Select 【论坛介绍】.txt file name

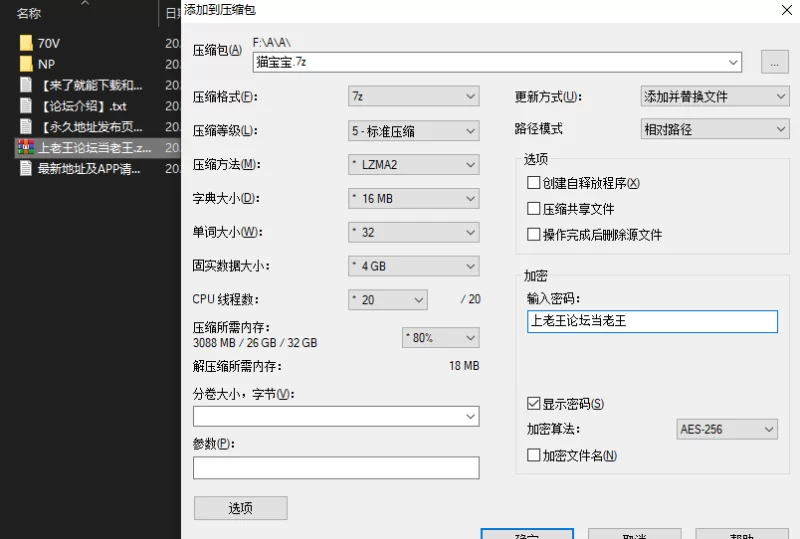(x=83, y=106)
